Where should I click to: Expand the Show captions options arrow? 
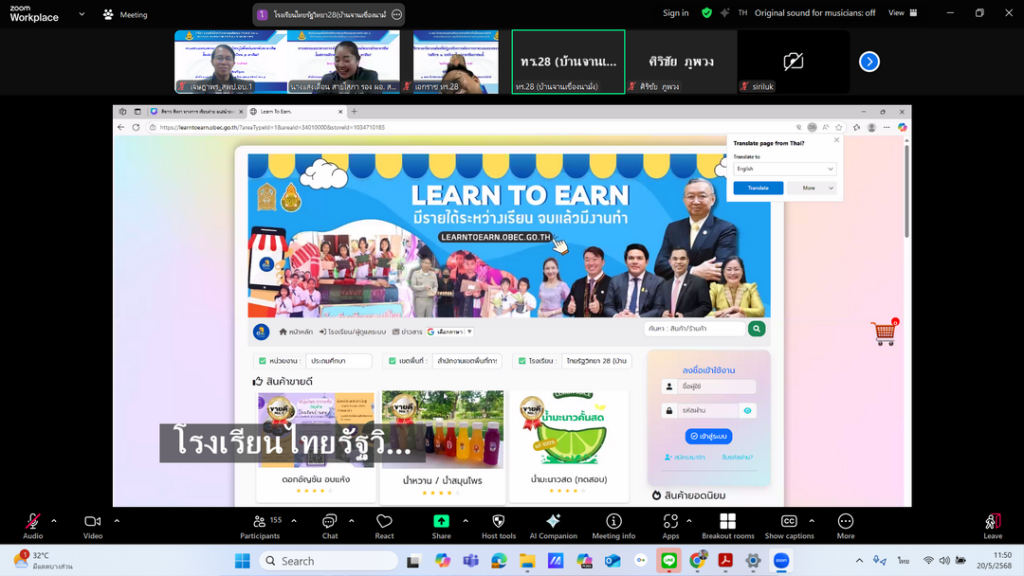click(812, 520)
